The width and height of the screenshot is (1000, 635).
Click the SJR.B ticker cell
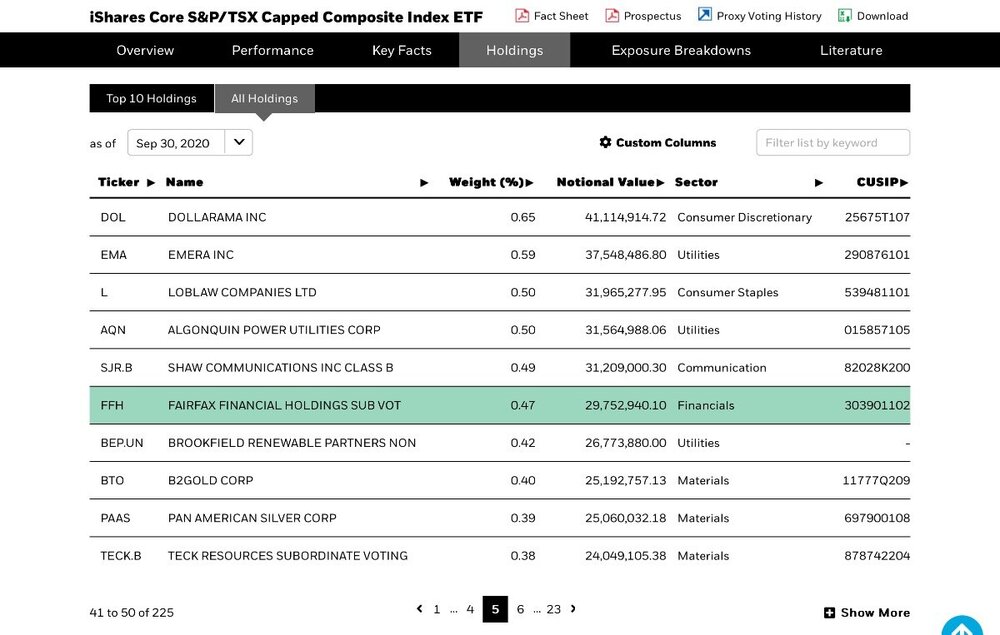[x=117, y=368]
